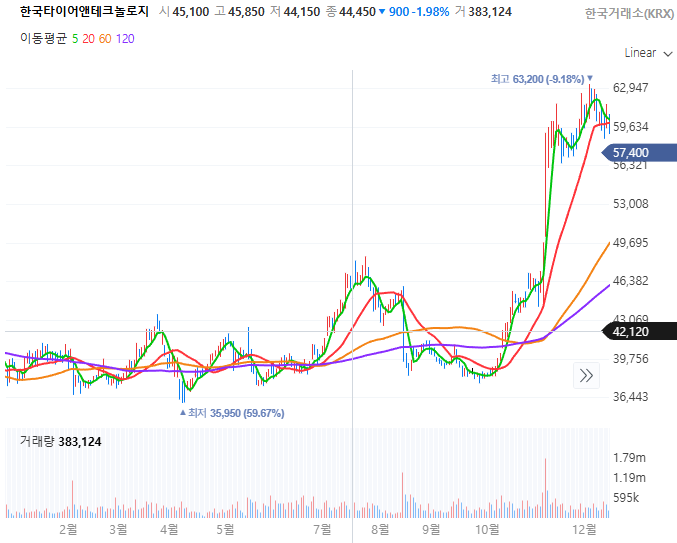The image size is (677, 543).
Task: Click the 거래량 383,124 volume label
Action: coord(60,441)
